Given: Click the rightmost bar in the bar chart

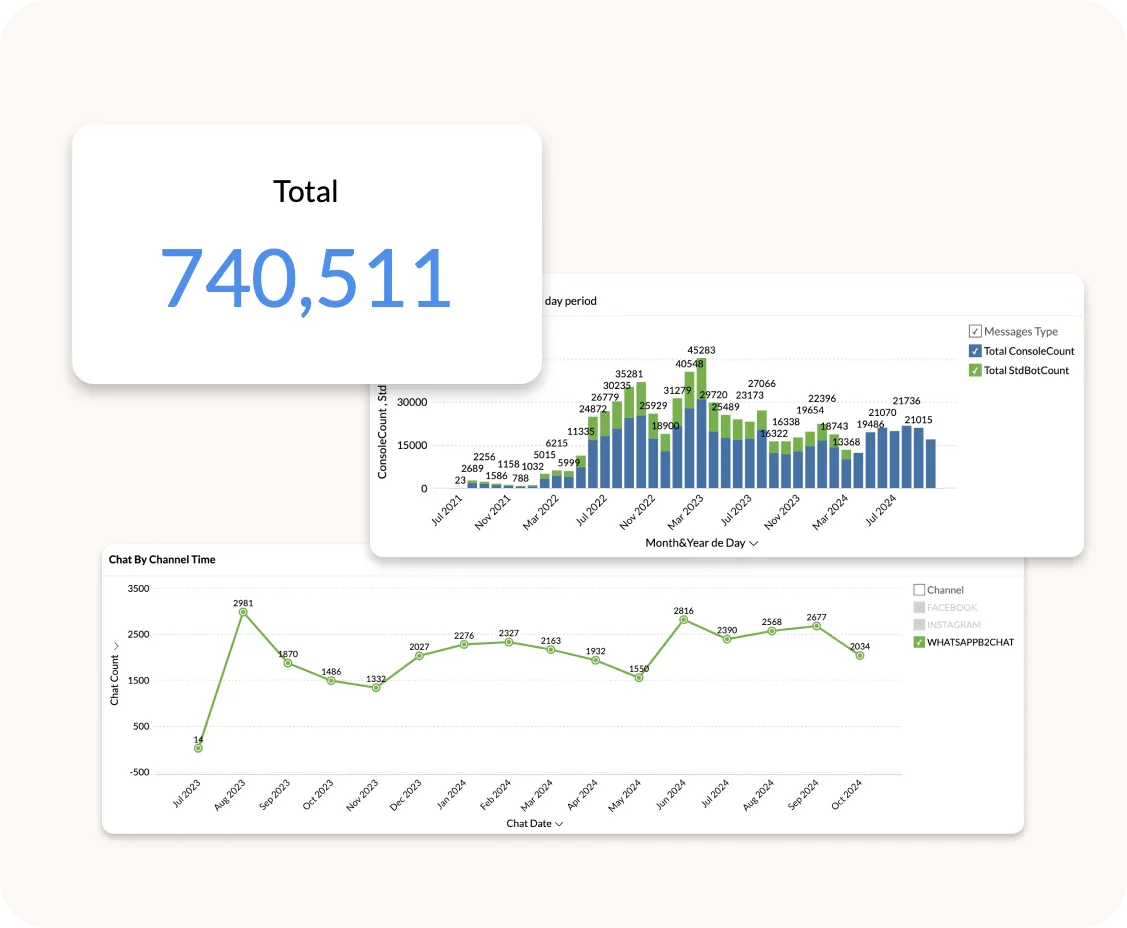Looking at the screenshot, I should click(x=930, y=464).
